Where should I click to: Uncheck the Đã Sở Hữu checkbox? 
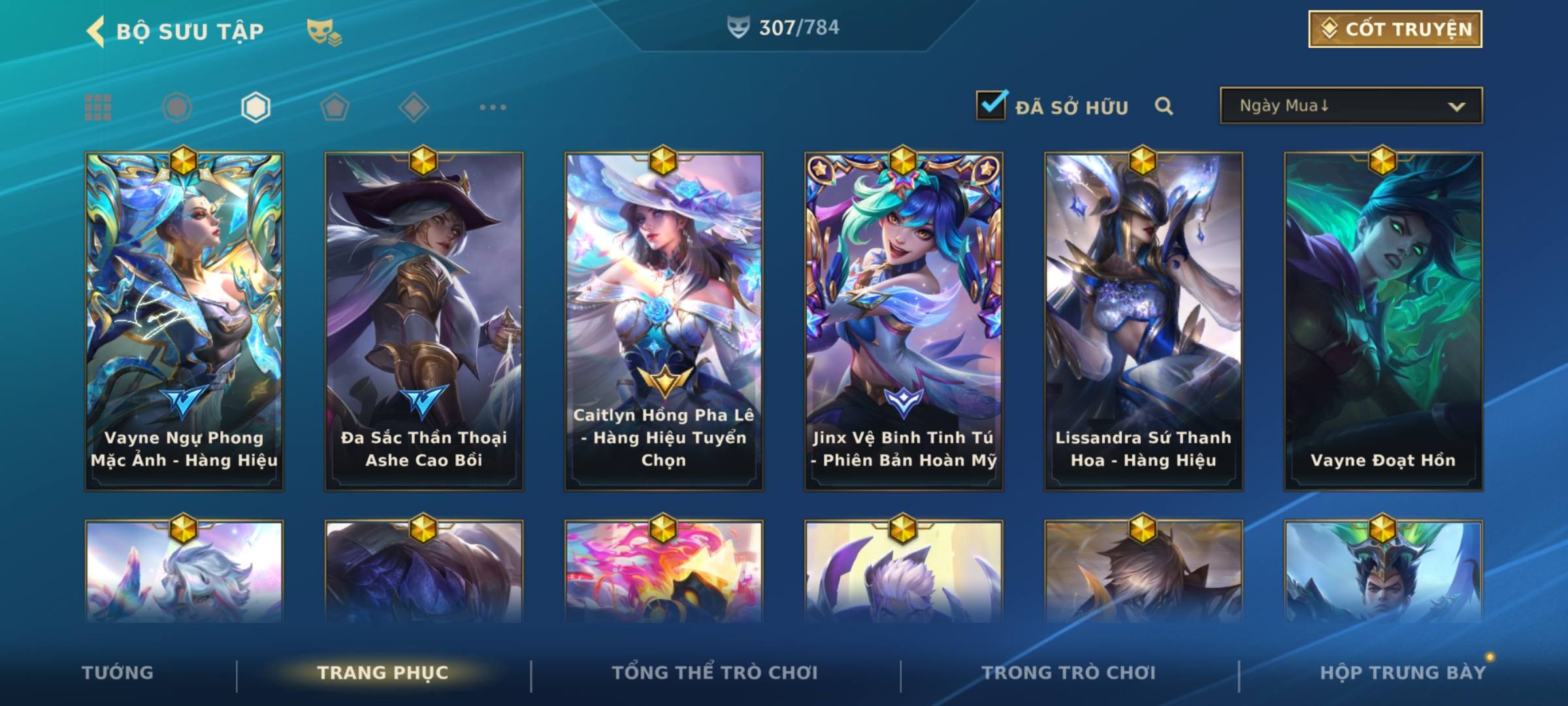tap(991, 105)
